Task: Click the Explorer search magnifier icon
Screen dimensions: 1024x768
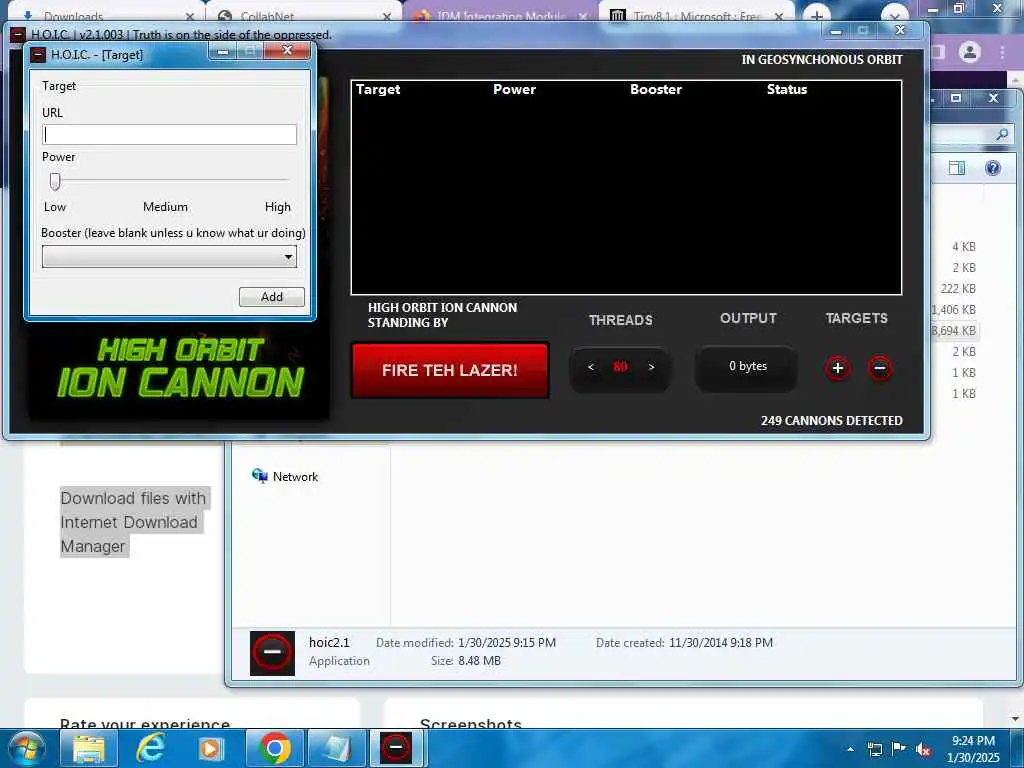Action: pos(1002,135)
